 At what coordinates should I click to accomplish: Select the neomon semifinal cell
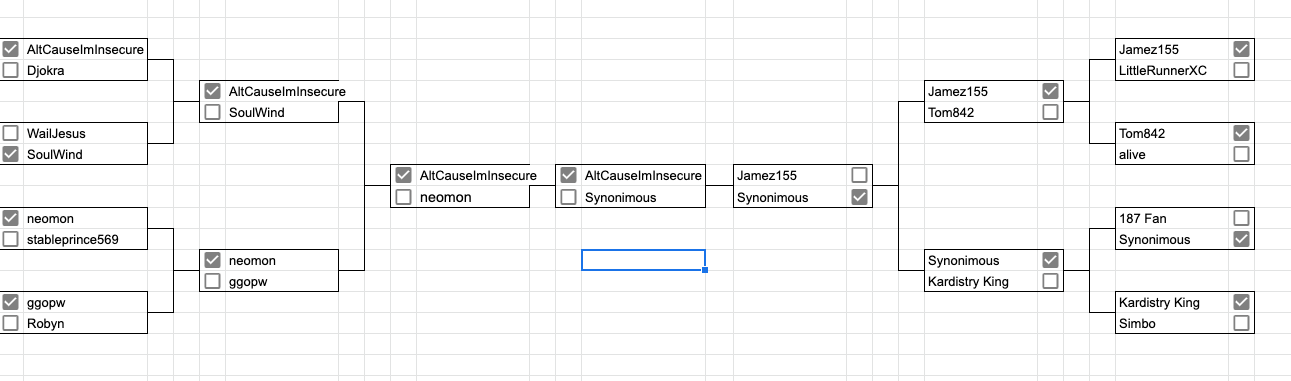pyautogui.click(x=472, y=197)
